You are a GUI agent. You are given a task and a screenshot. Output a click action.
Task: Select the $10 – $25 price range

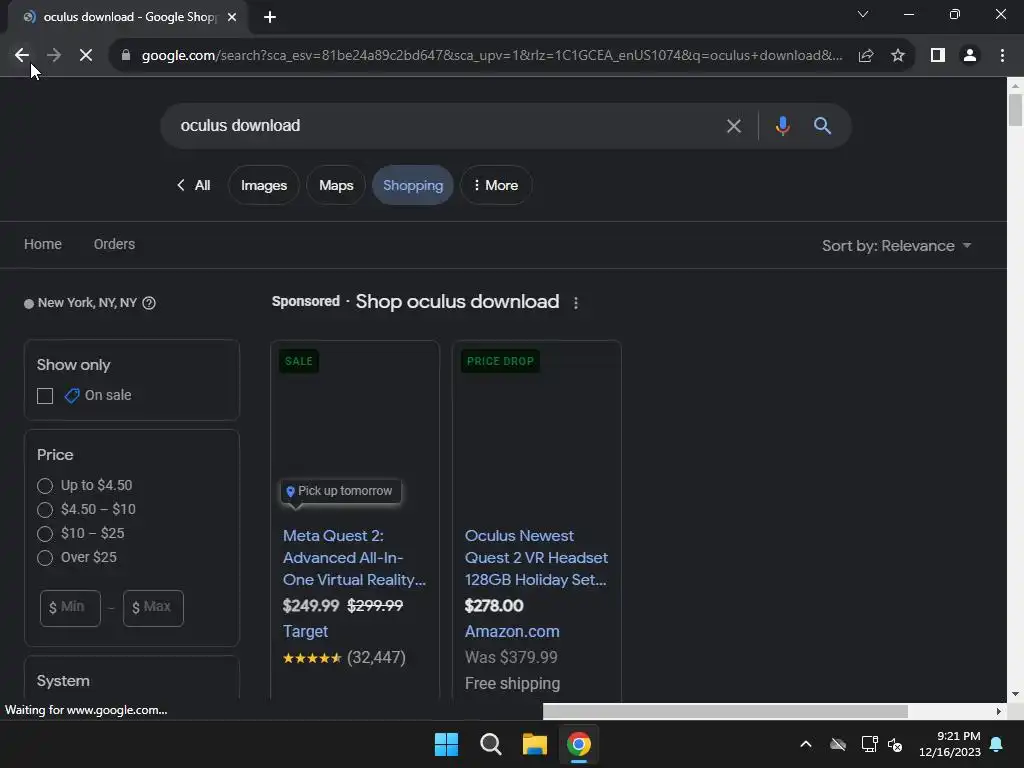(x=45, y=534)
